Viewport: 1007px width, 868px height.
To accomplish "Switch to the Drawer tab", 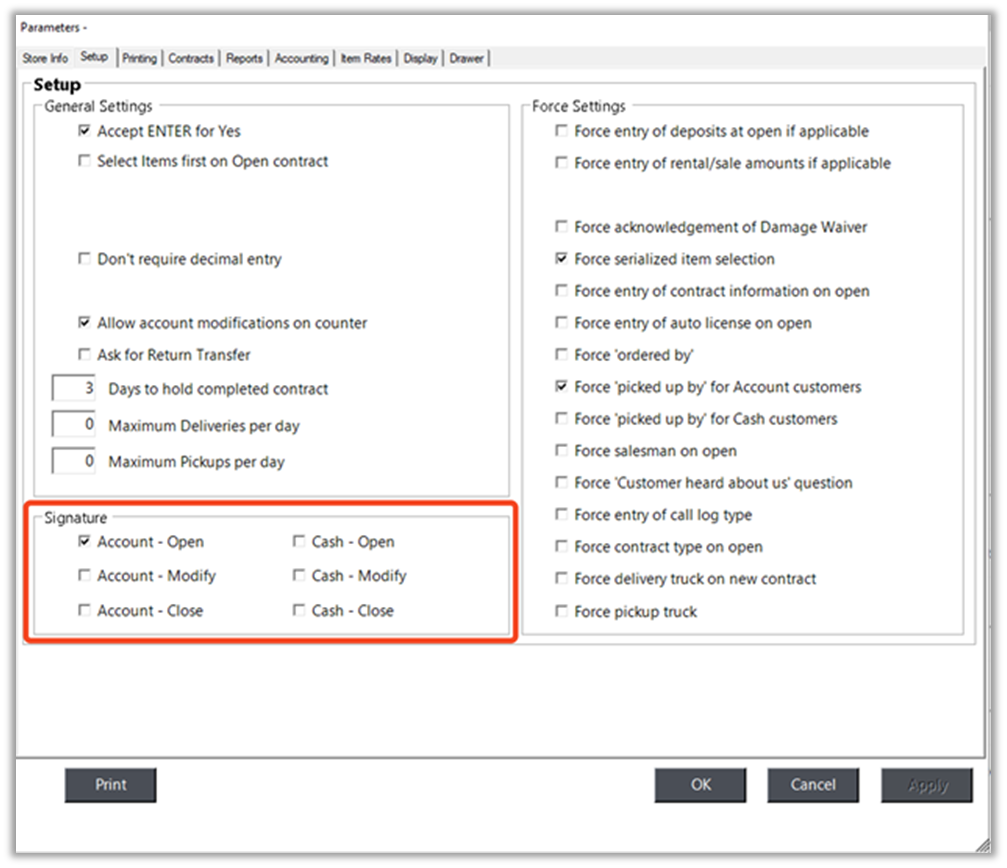I will [467, 59].
